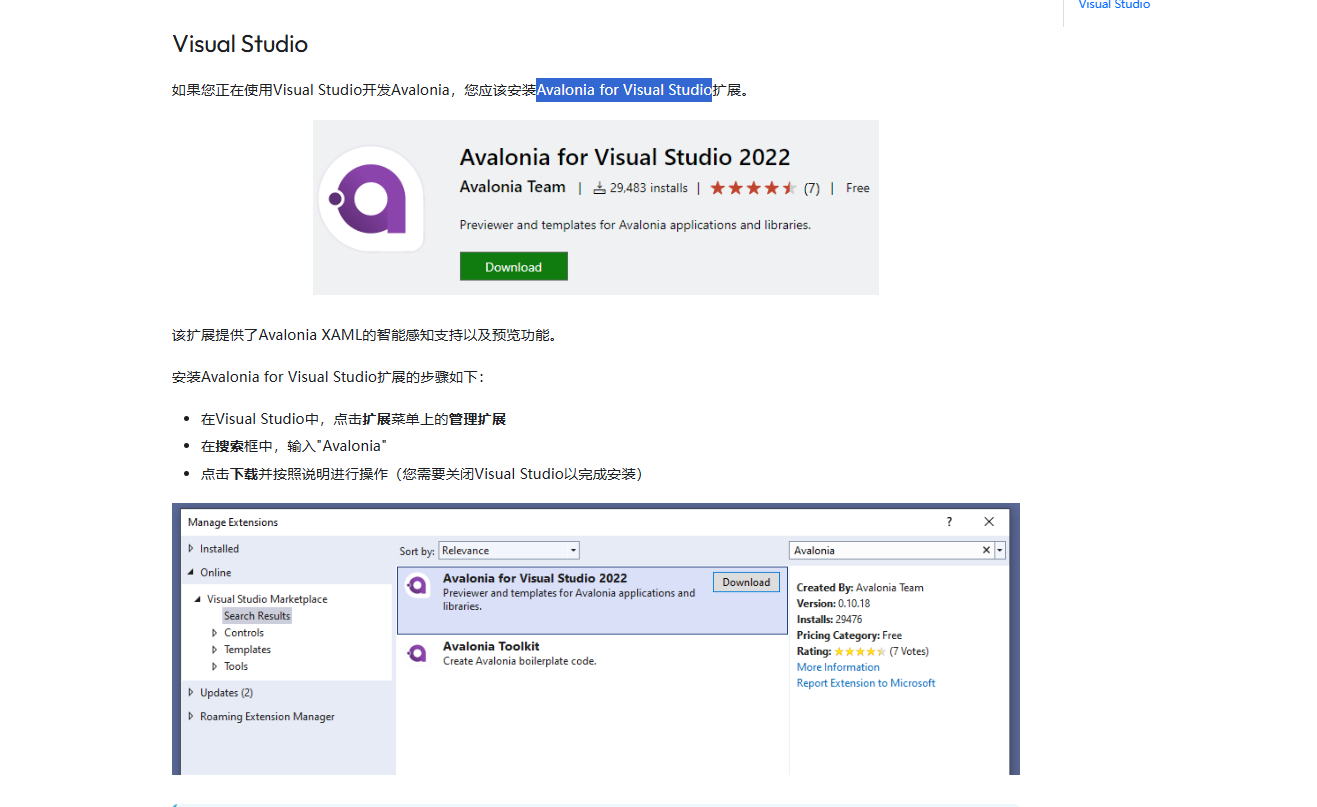Click Avalonia Team publisher name in banner
This screenshot has height=807, width=1317.
pos(513,187)
